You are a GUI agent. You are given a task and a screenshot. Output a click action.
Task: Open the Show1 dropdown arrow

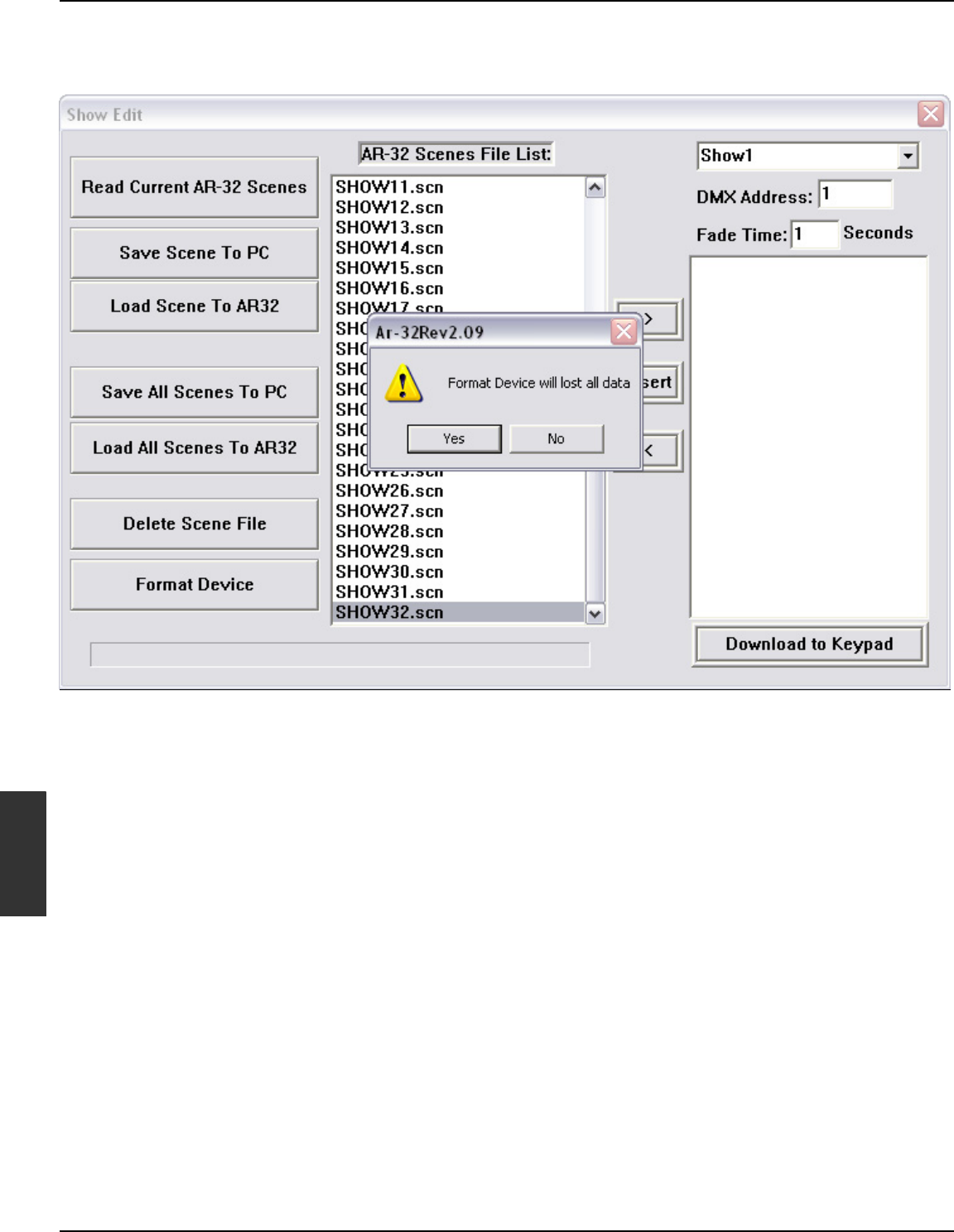pyautogui.click(x=908, y=156)
